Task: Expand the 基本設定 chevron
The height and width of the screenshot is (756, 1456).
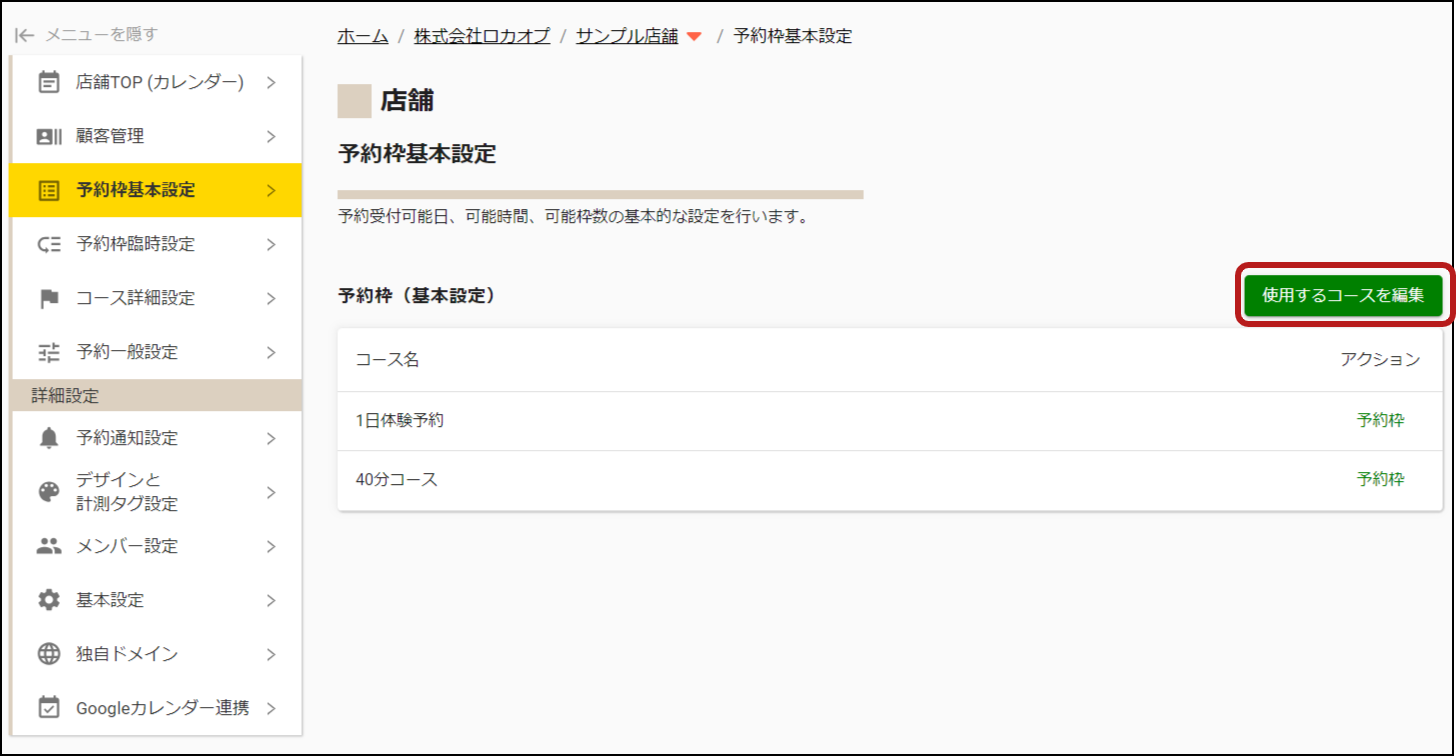Action: (x=271, y=600)
